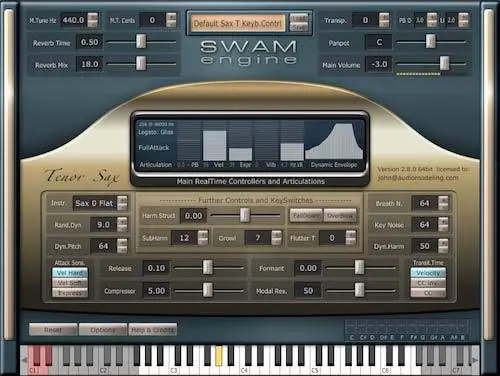Click the Rand.Dyn value stepper
The height and width of the screenshot is (376, 500).
(122, 225)
